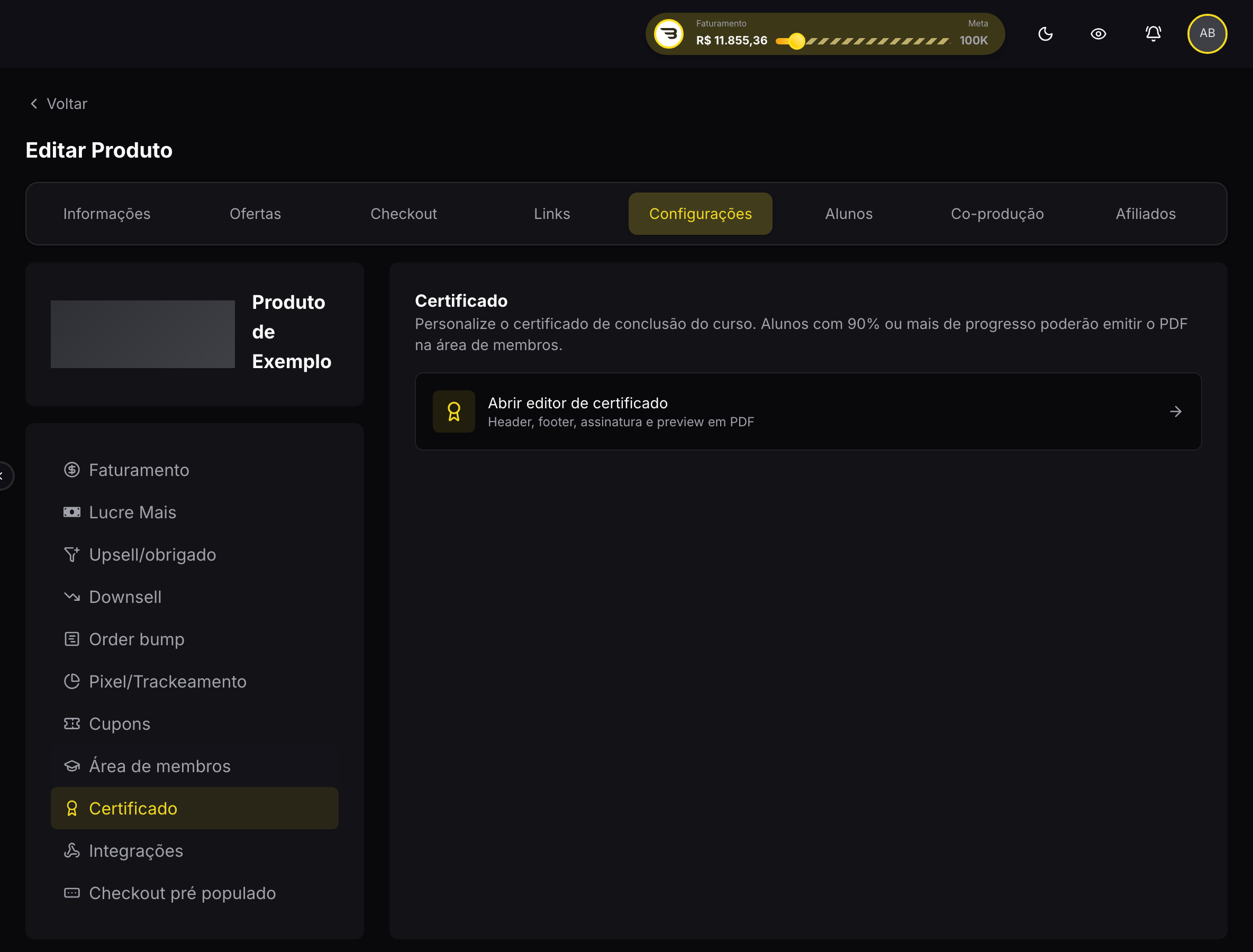Click the Área de membros graduation cap icon
This screenshot has width=1253, height=952.
[72, 766]
